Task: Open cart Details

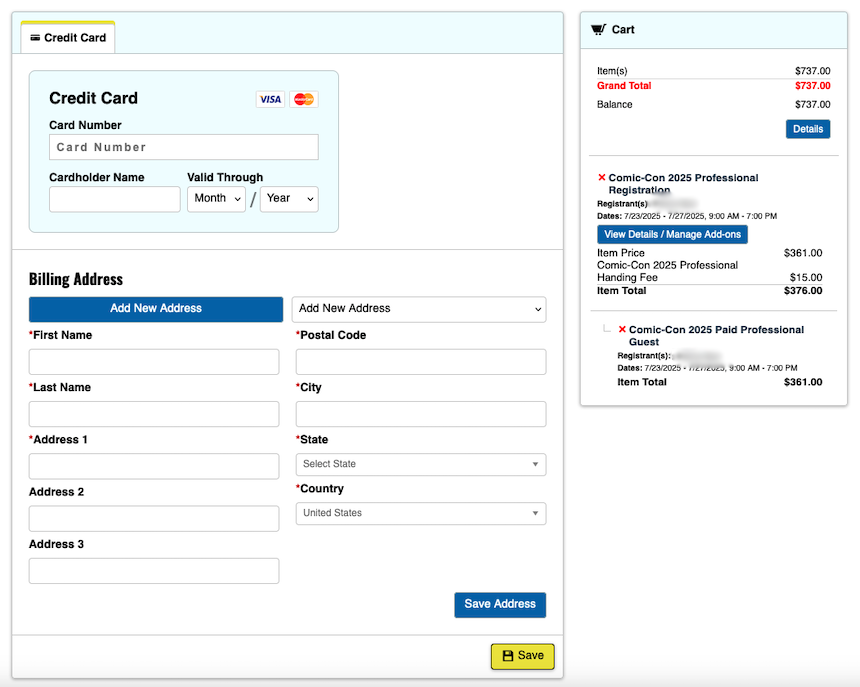Action: [x=808, y=129]
